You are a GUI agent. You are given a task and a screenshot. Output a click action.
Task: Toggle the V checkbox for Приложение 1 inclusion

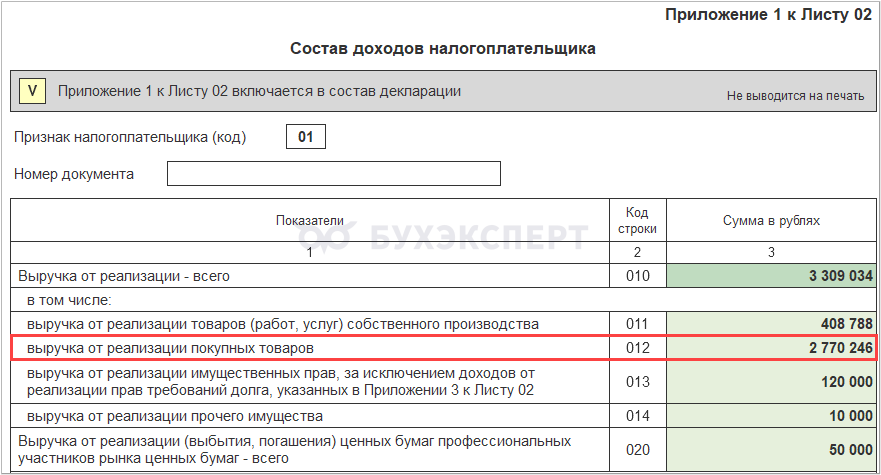(x=32, y=91)
